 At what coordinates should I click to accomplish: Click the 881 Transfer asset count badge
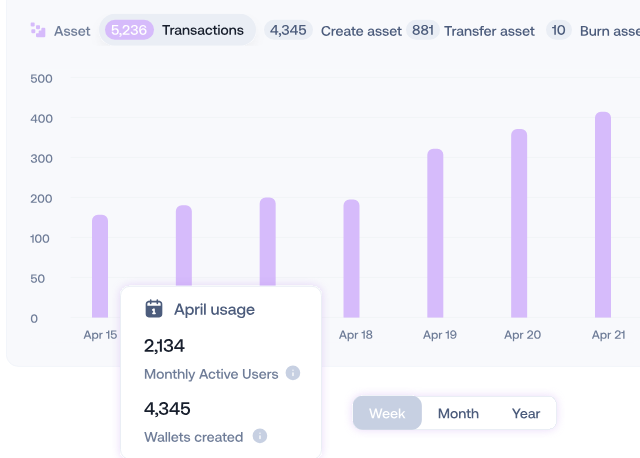423,31
